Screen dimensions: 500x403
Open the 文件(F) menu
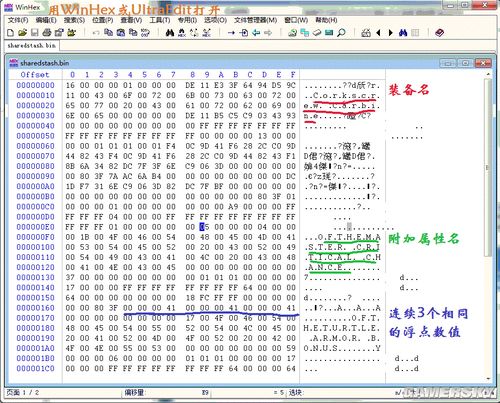(18, 20)
